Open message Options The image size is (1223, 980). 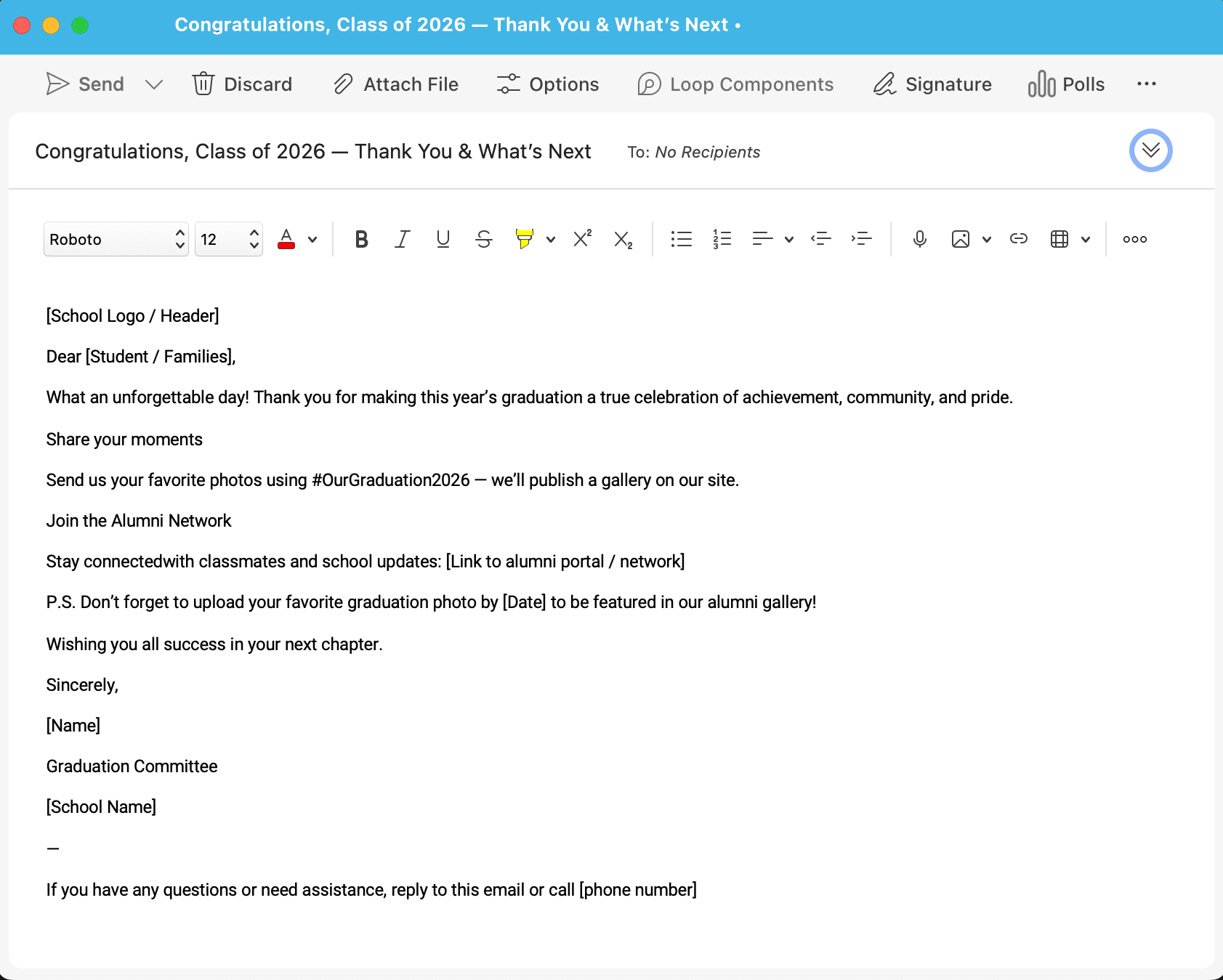pyautogui.click(x=548, y=84)
